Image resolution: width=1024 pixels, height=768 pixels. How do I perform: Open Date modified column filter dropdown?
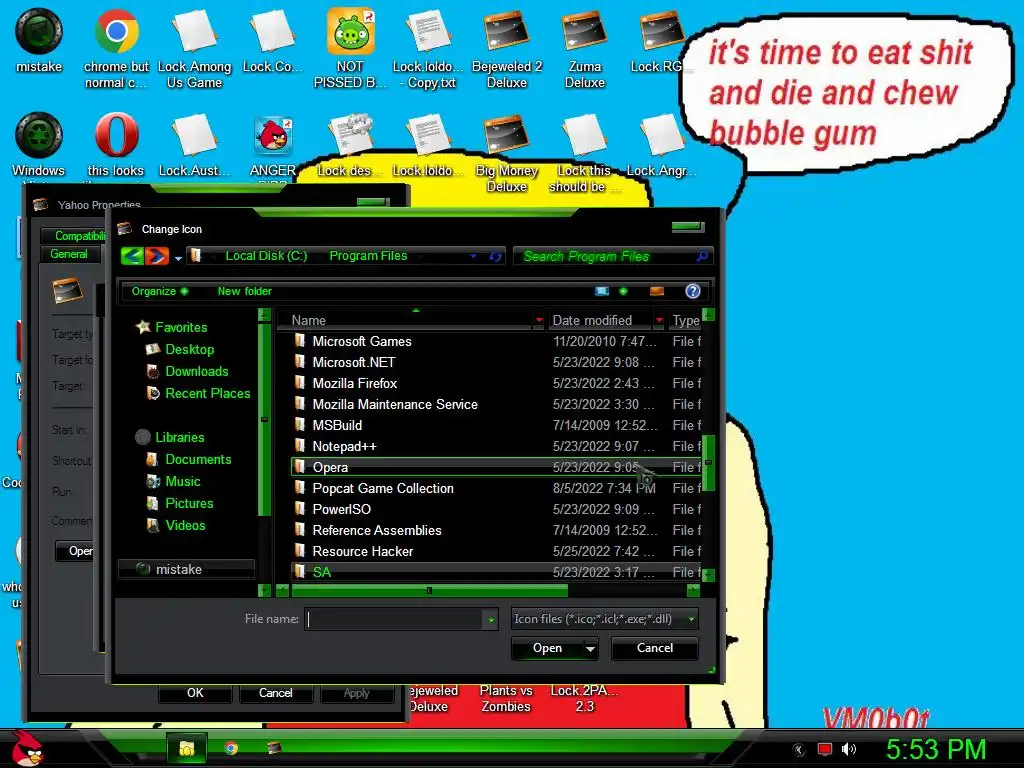[660, 320]
